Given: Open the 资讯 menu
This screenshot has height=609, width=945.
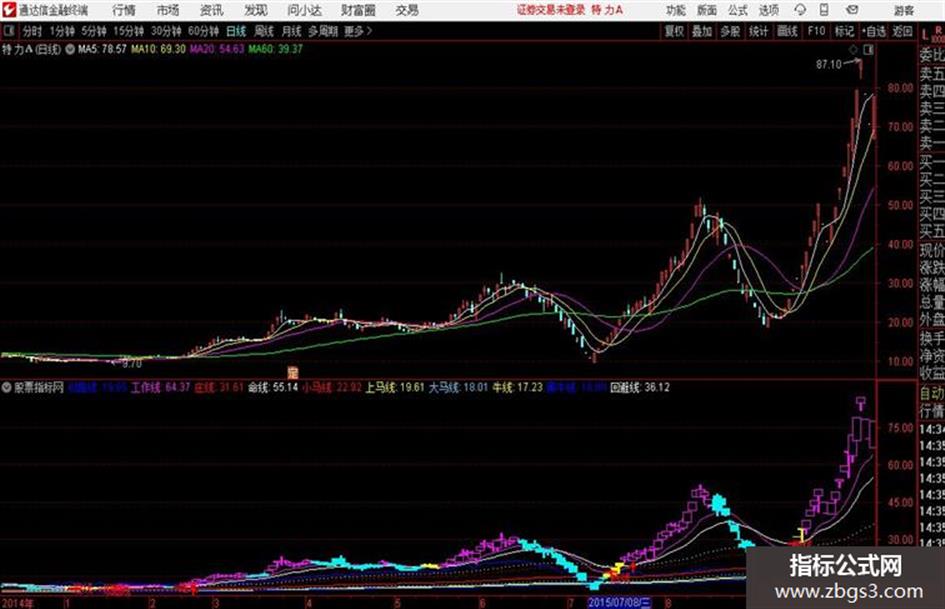Looking at the screenshot, I should 212,10.
